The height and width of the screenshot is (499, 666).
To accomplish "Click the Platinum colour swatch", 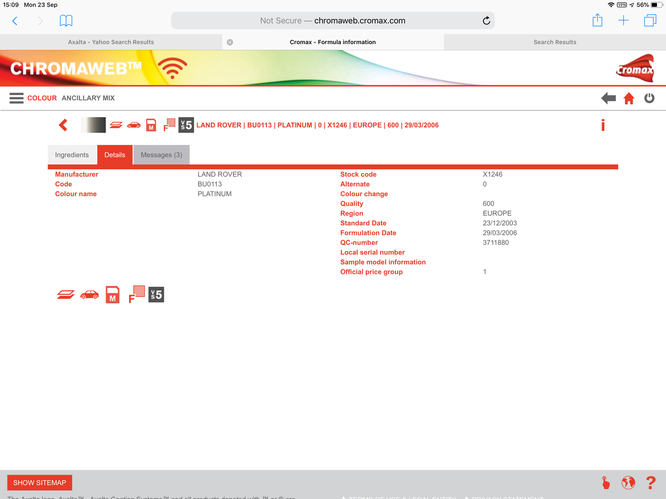I will coord(93,125).
